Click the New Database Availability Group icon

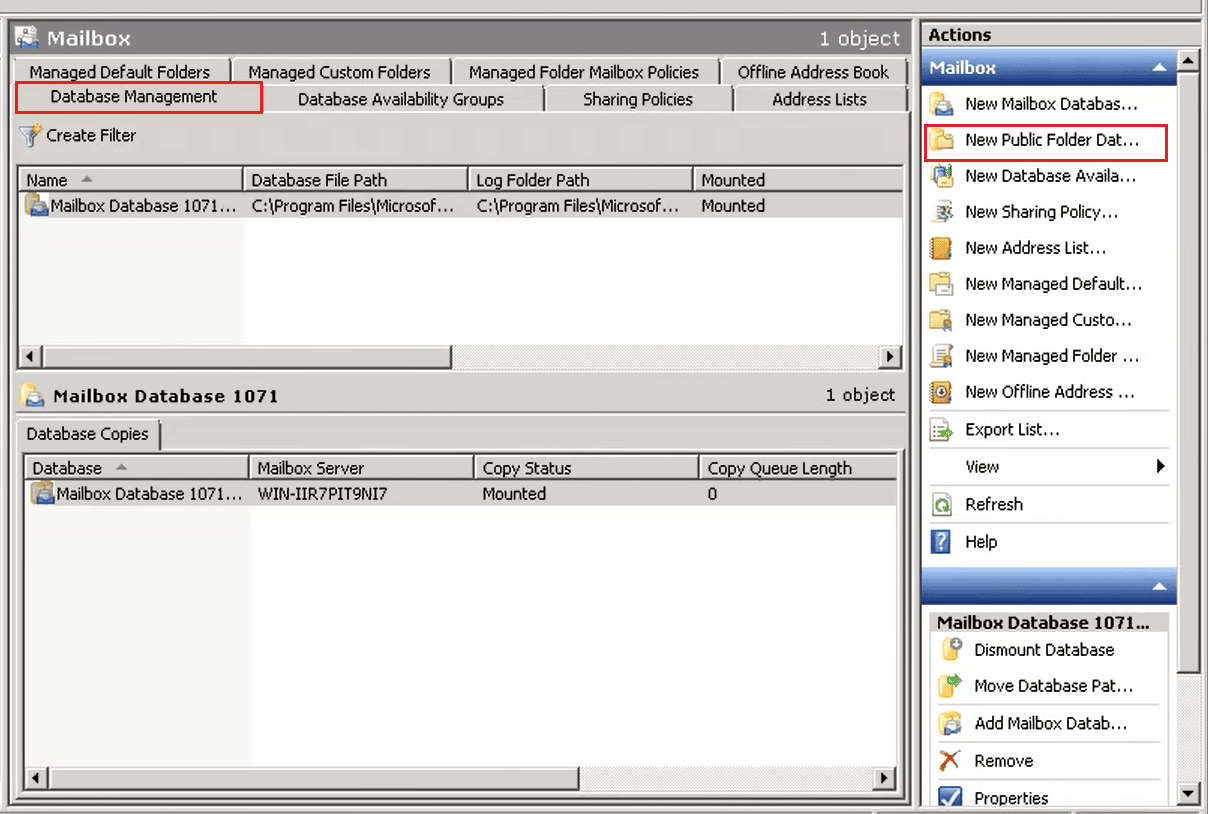point(941,176)
